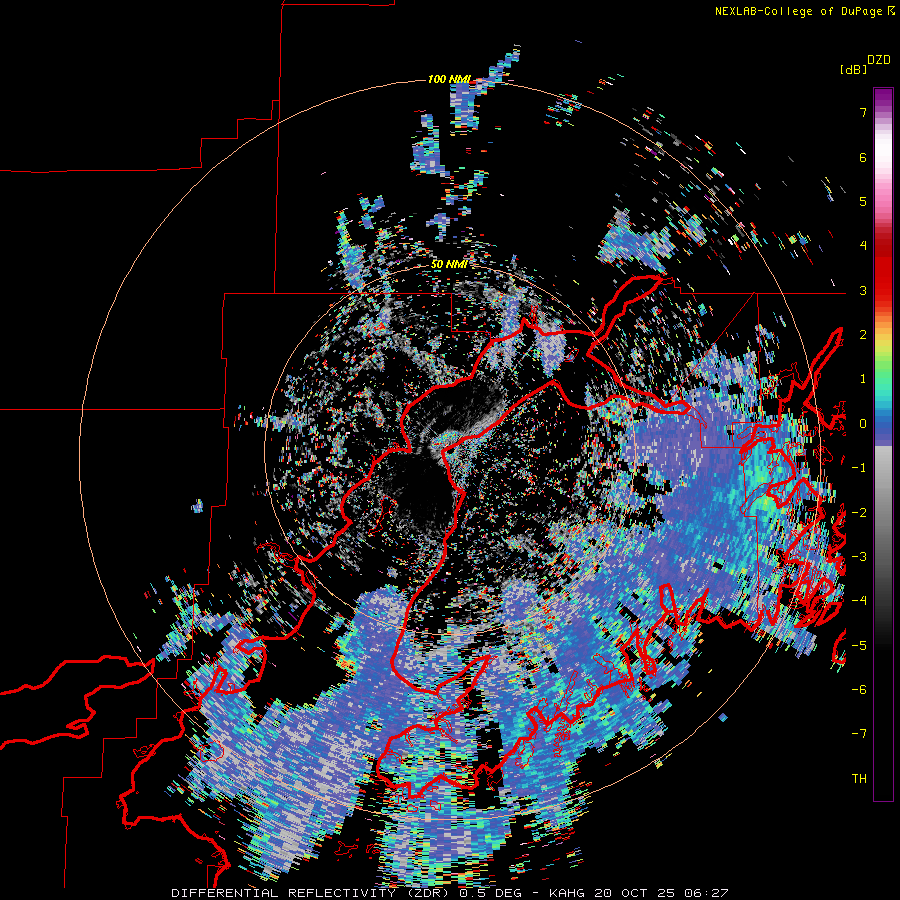Viewport: 900px width, 900px height.
Task: Click the 4 value on the scale
Action: [x=863, y=246]
